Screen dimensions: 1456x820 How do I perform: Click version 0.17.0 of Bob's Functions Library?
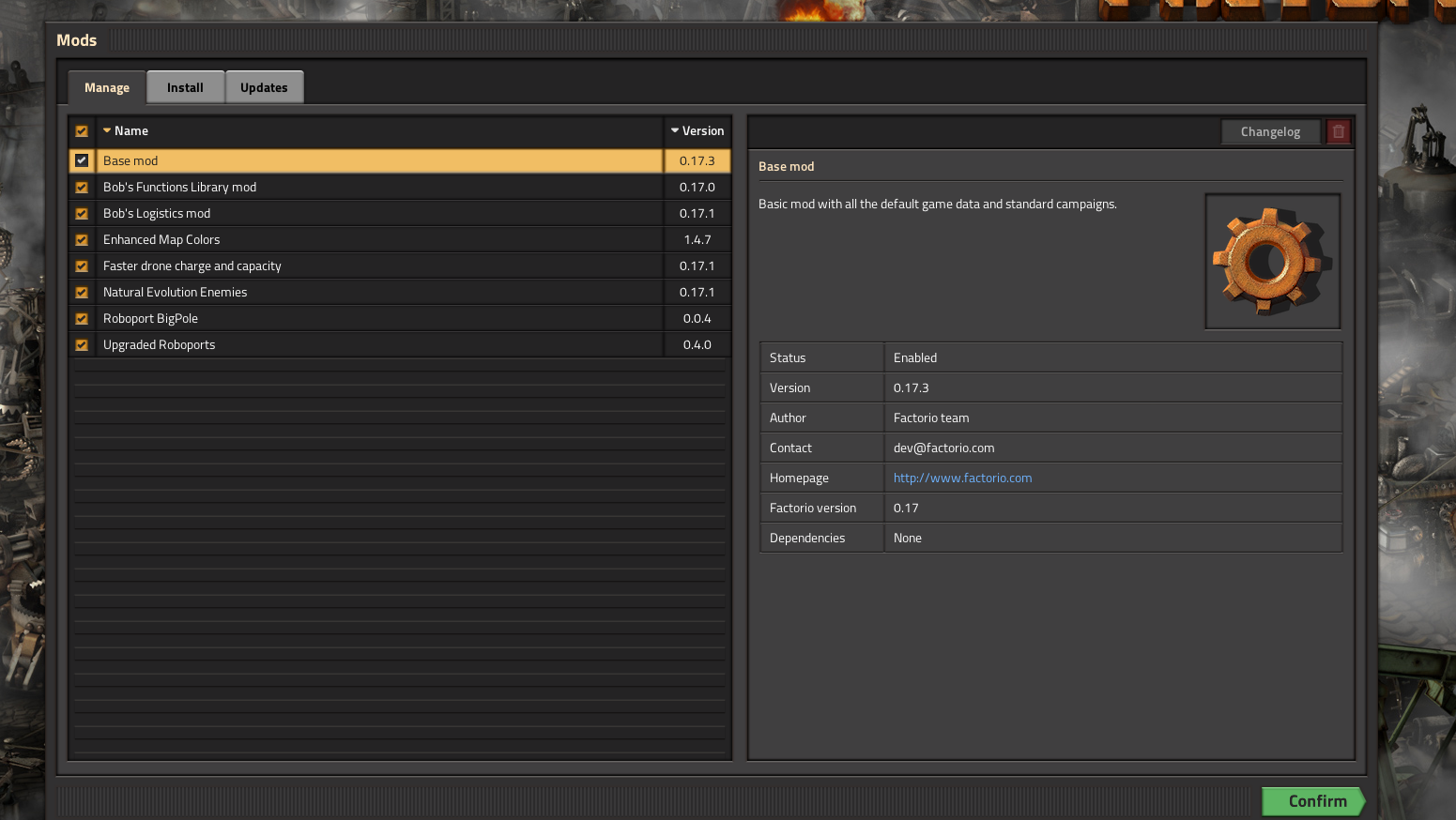[697, 187]
